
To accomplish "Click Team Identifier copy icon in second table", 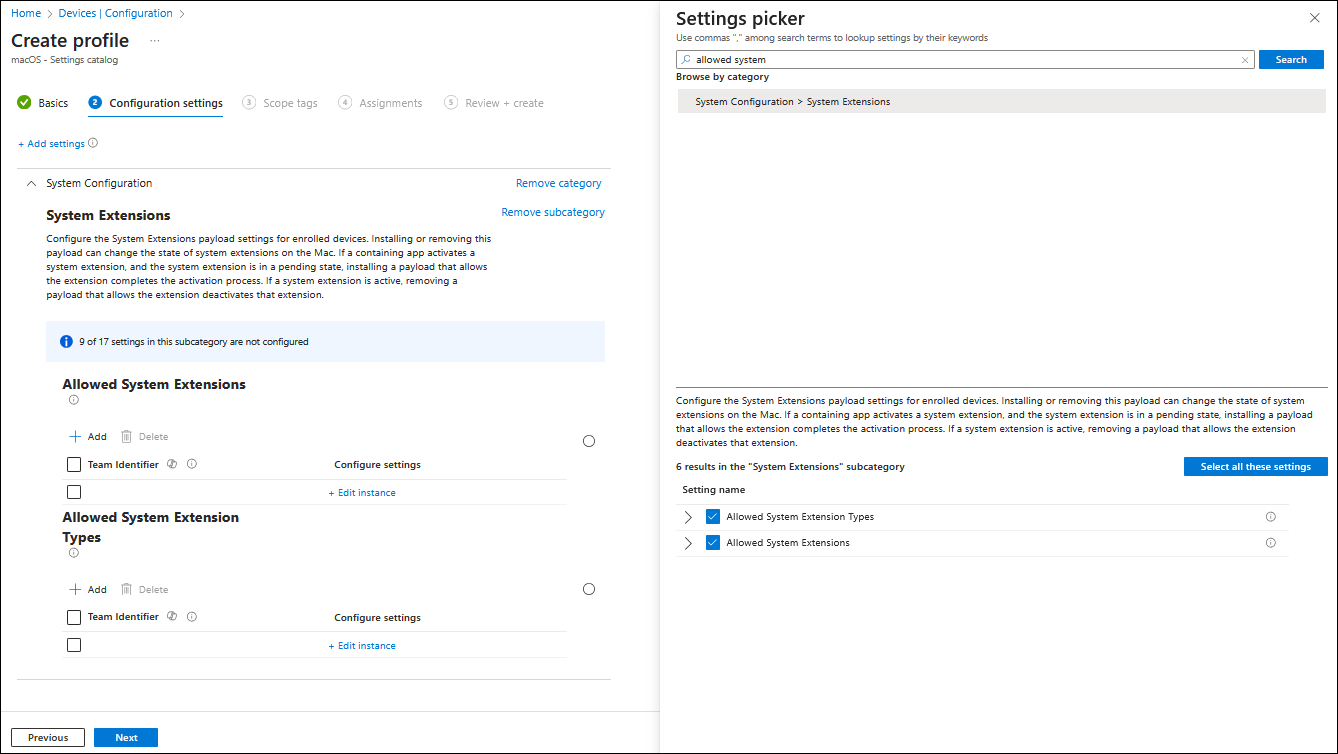I will (172, 617).
